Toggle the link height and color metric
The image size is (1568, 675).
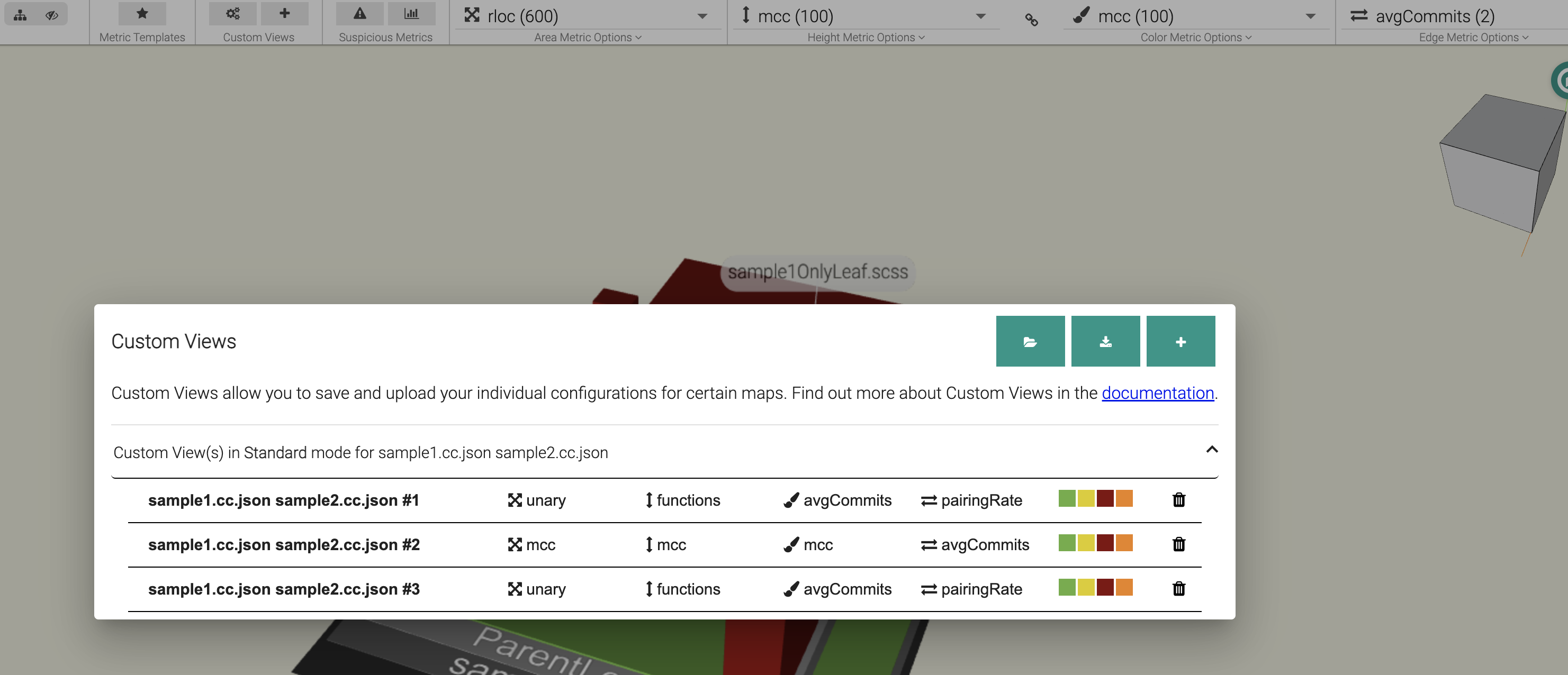tap(1031, 20)
